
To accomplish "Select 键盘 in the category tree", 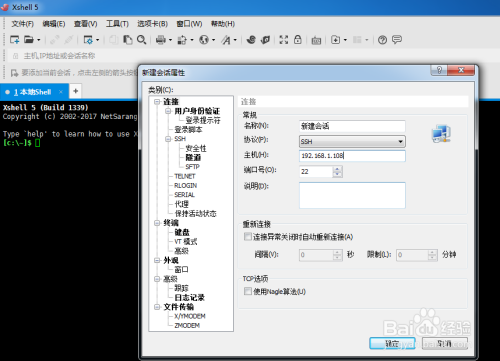I will tap(182, 232).
